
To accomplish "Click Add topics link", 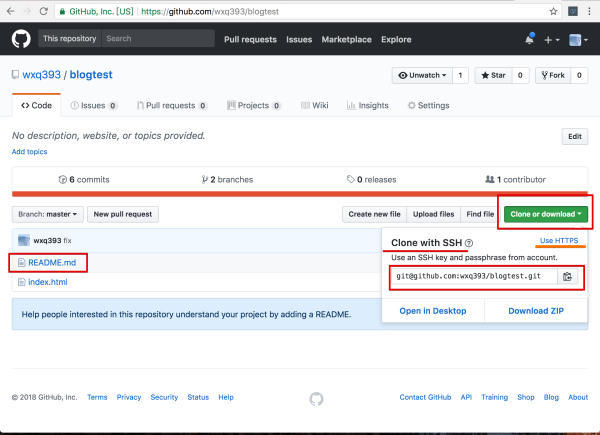I will pos(29,152).
